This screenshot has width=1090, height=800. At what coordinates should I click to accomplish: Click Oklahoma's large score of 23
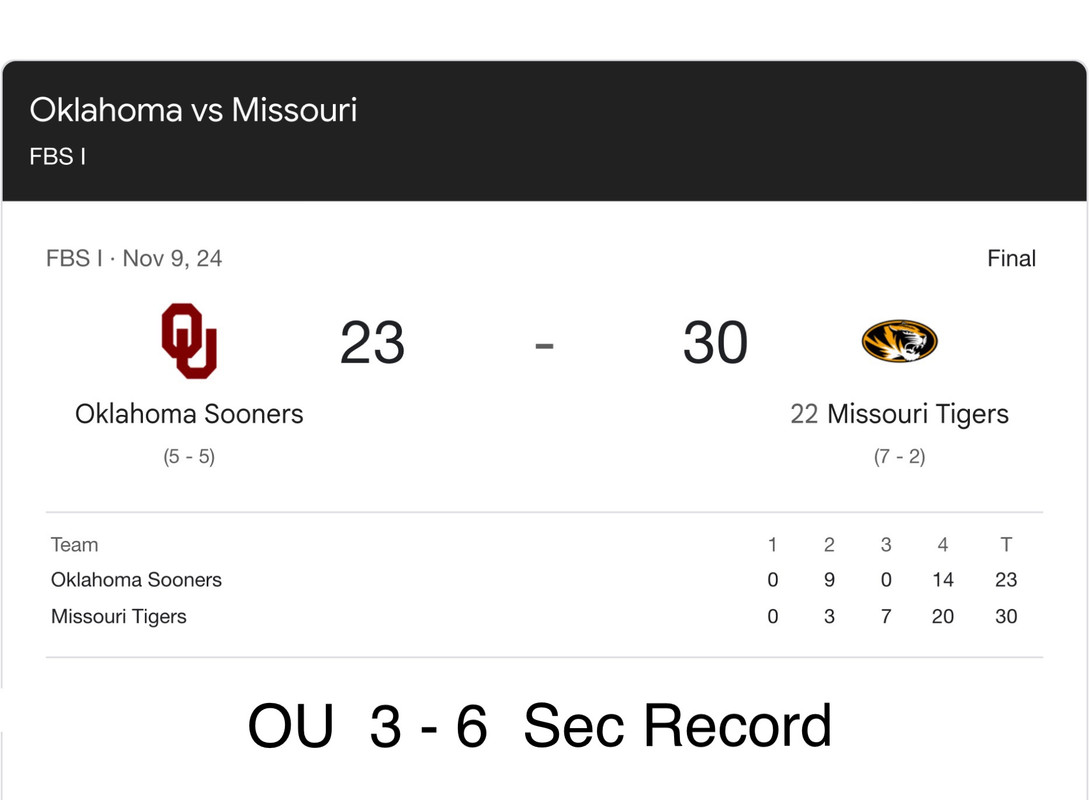pos(372,343)
